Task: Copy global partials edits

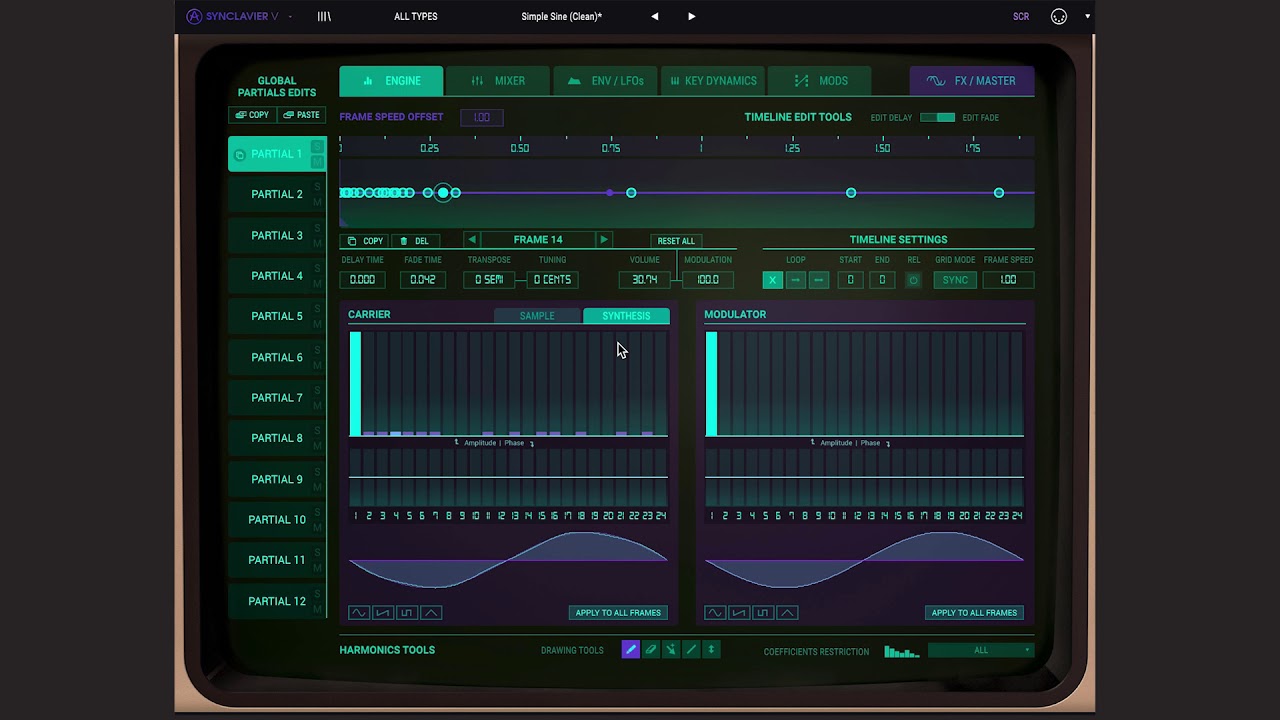Action: point(252,115)
